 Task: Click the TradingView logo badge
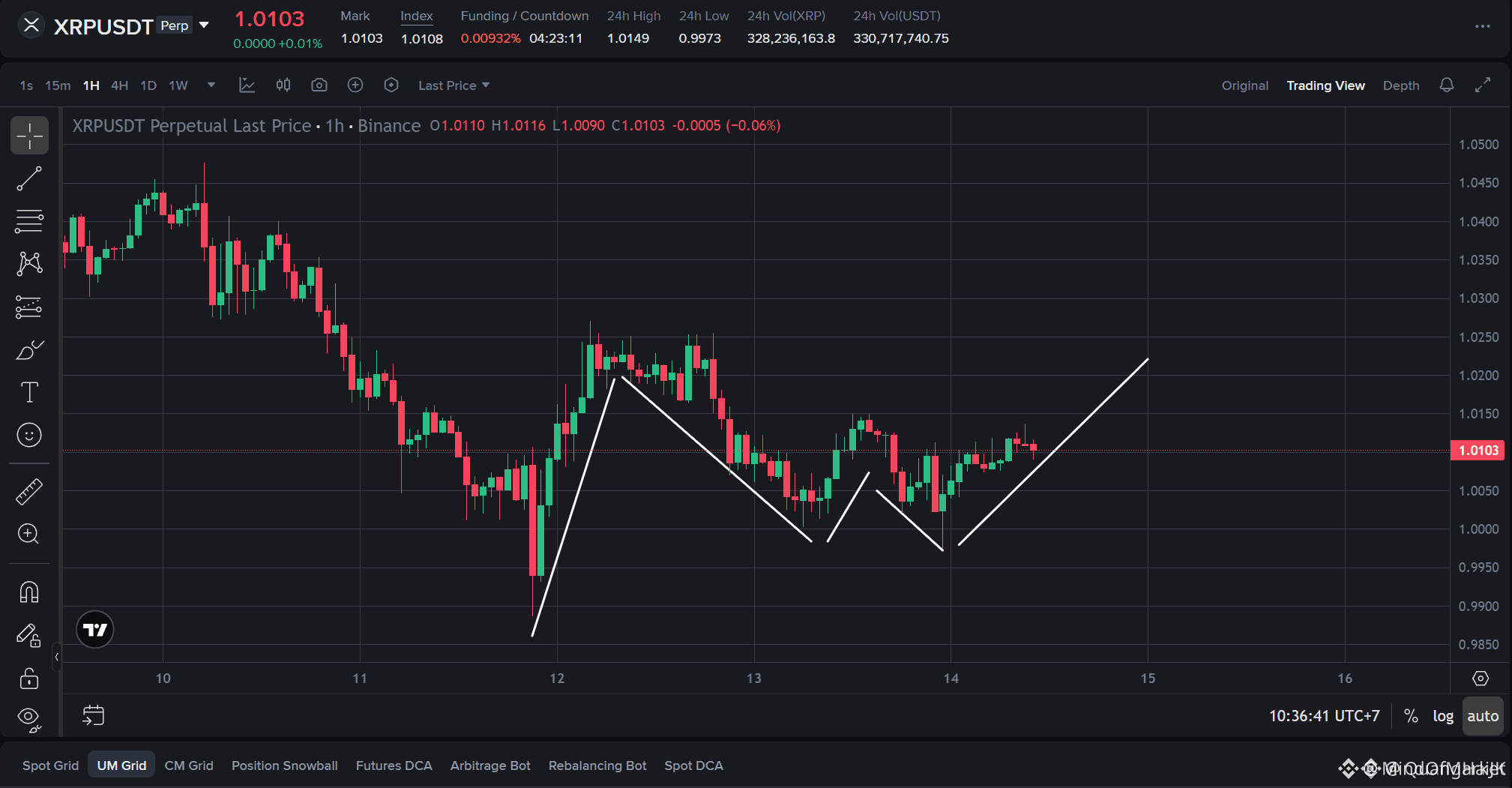[95, 630]
